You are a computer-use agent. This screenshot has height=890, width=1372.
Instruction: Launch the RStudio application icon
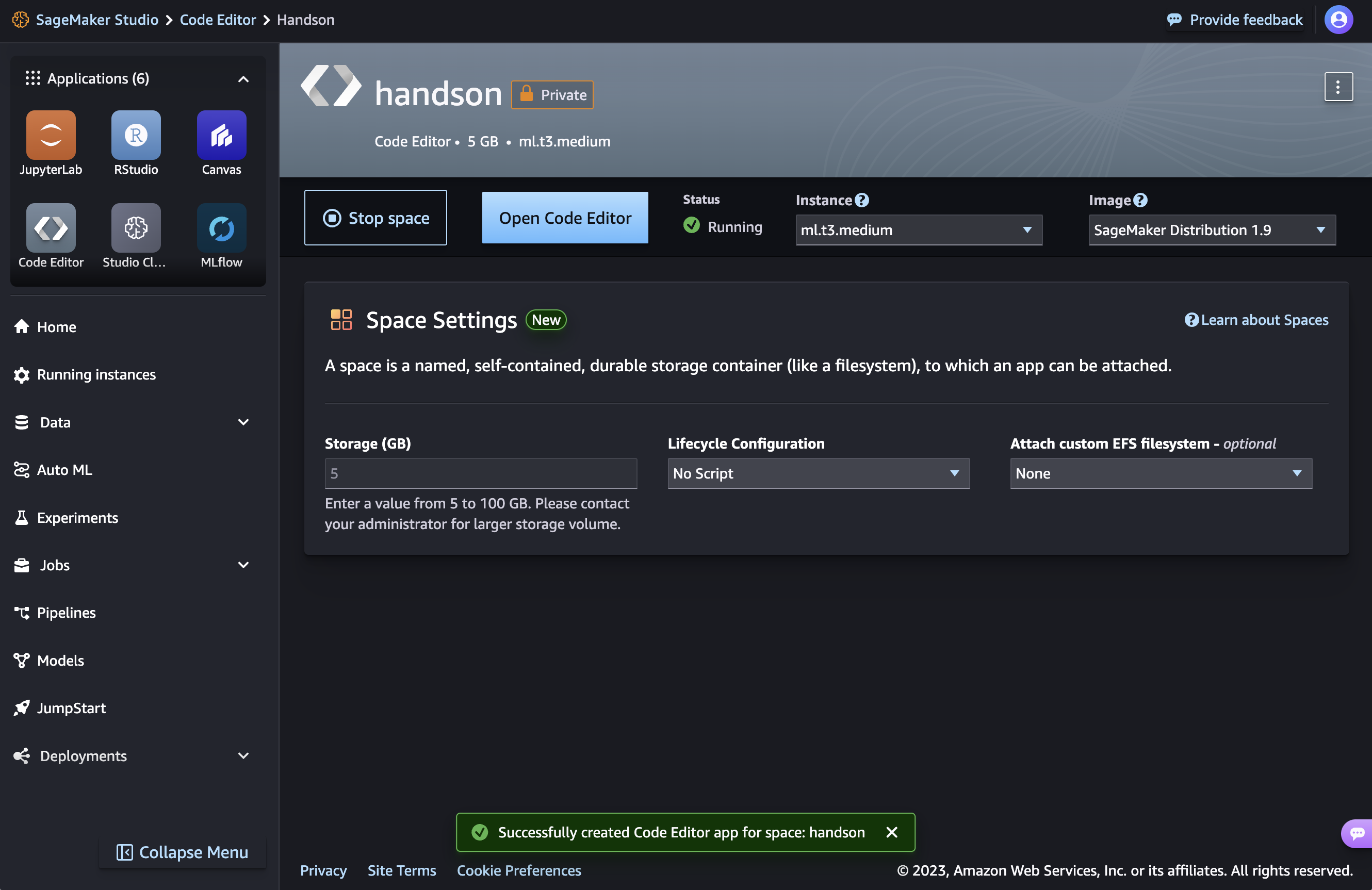point(136,135)
